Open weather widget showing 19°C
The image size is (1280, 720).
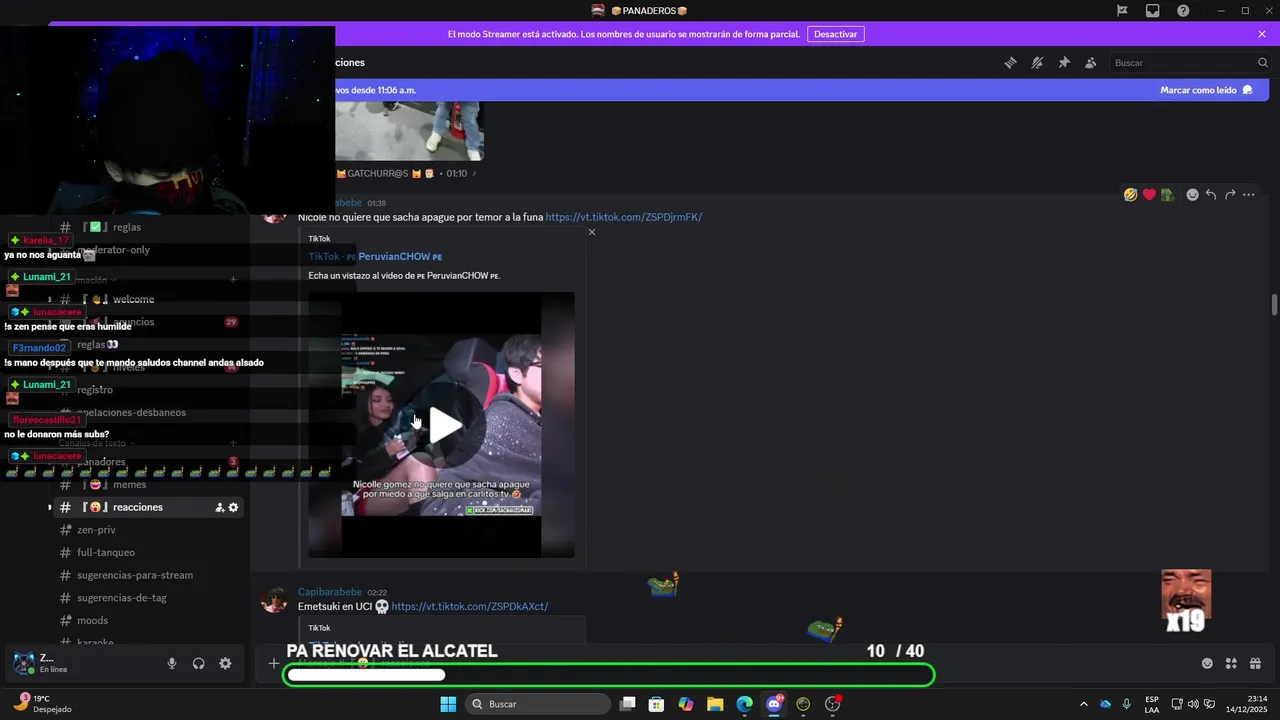point(42,704)
